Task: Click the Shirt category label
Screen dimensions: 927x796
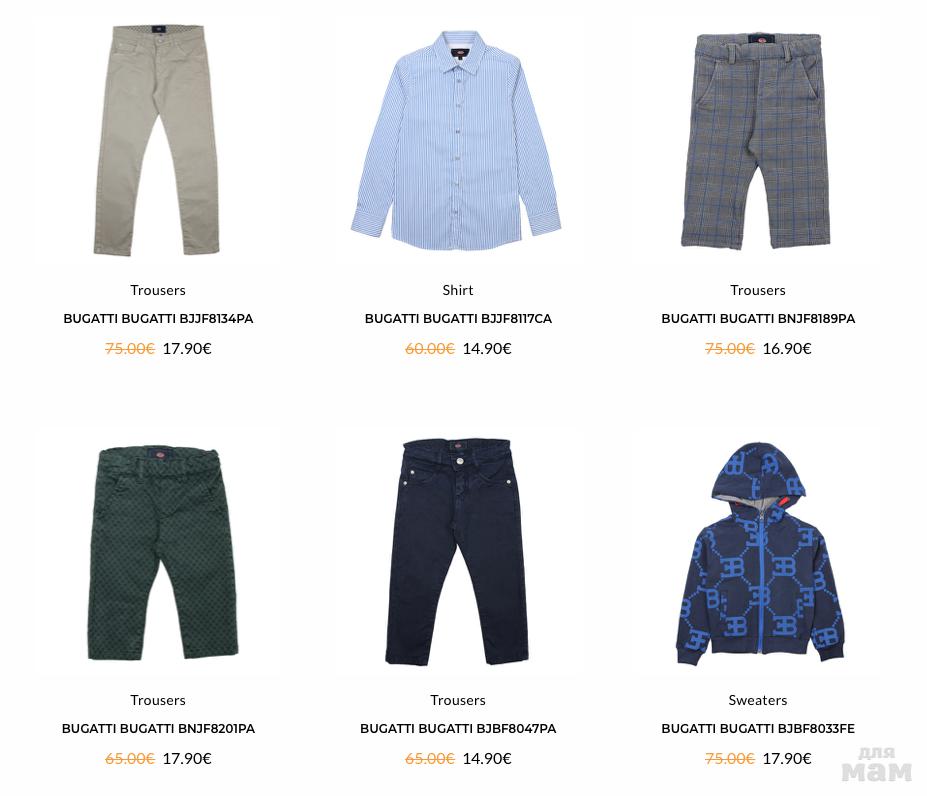Action: point(458,290)
